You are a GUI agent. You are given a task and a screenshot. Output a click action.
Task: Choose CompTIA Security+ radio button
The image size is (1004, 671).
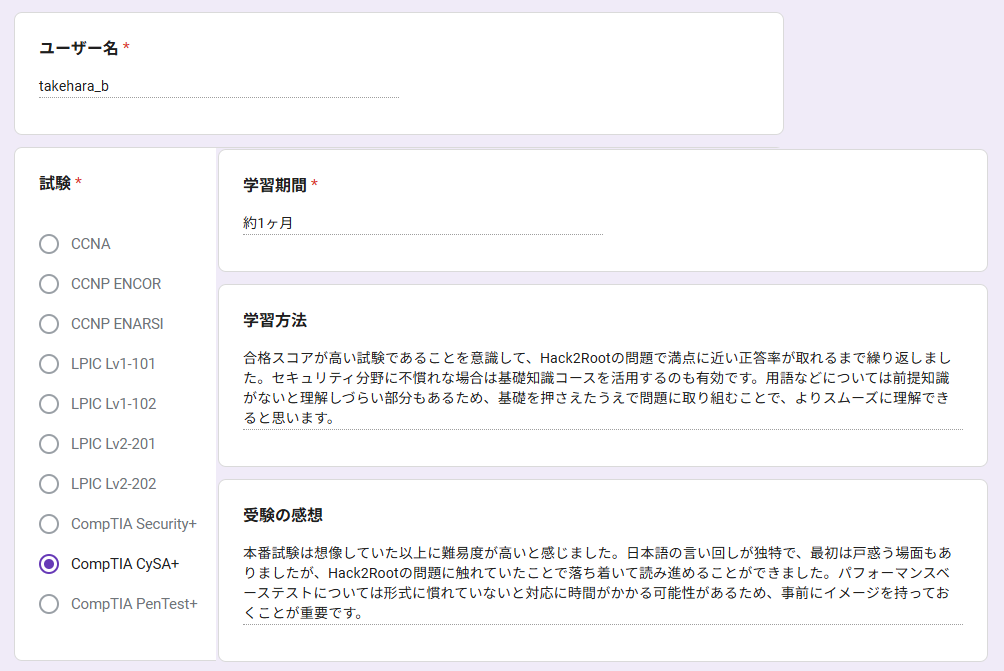pos(49,524)
